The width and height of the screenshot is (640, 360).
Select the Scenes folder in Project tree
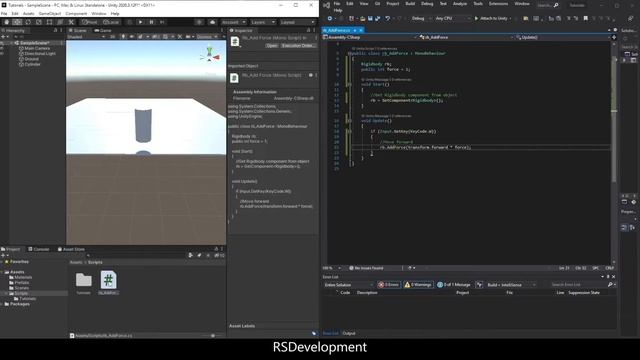pyautogui.click(x=19, y=288)
